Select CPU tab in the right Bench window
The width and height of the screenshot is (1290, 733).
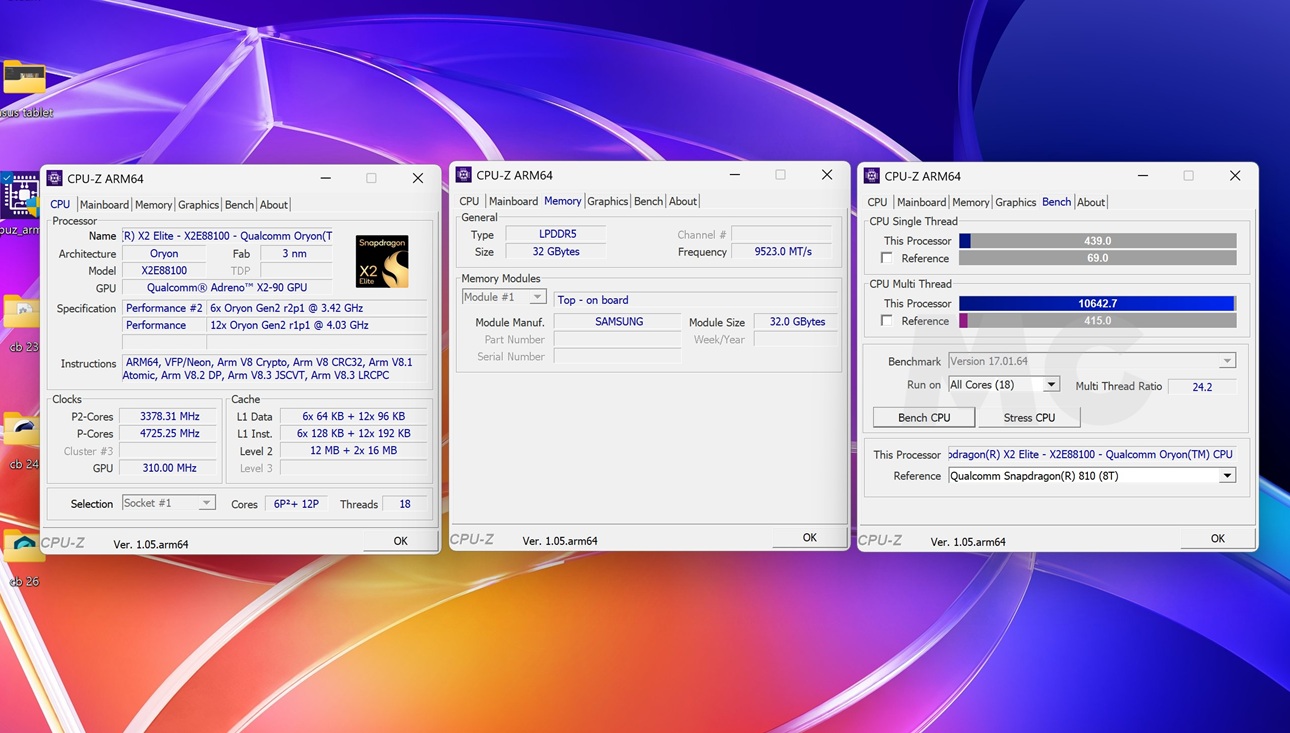click(877, 202)
